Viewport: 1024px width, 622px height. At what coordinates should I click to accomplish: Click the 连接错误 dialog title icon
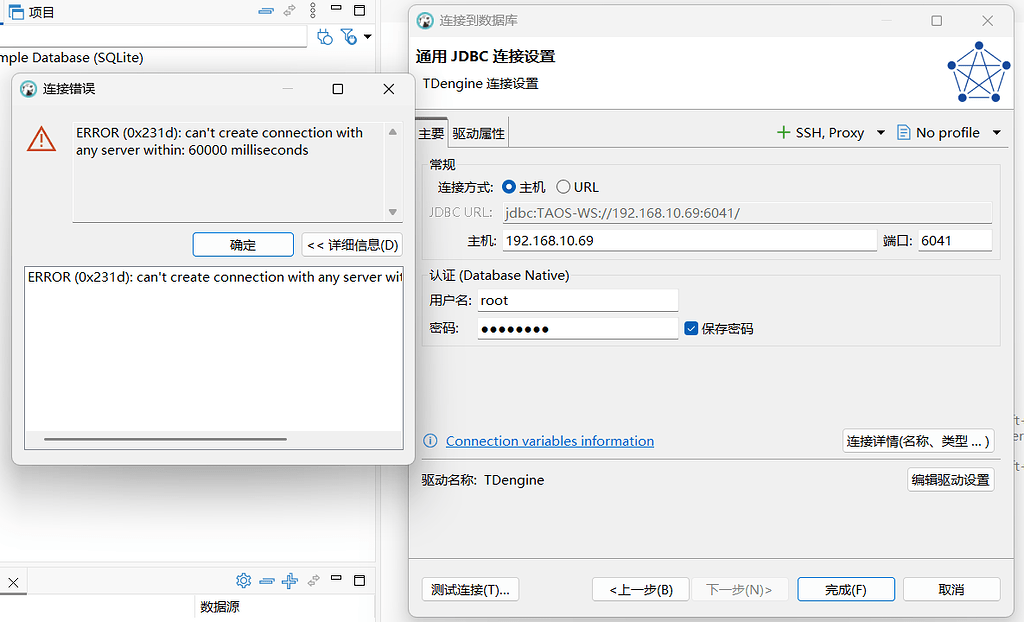click(28, 89)
